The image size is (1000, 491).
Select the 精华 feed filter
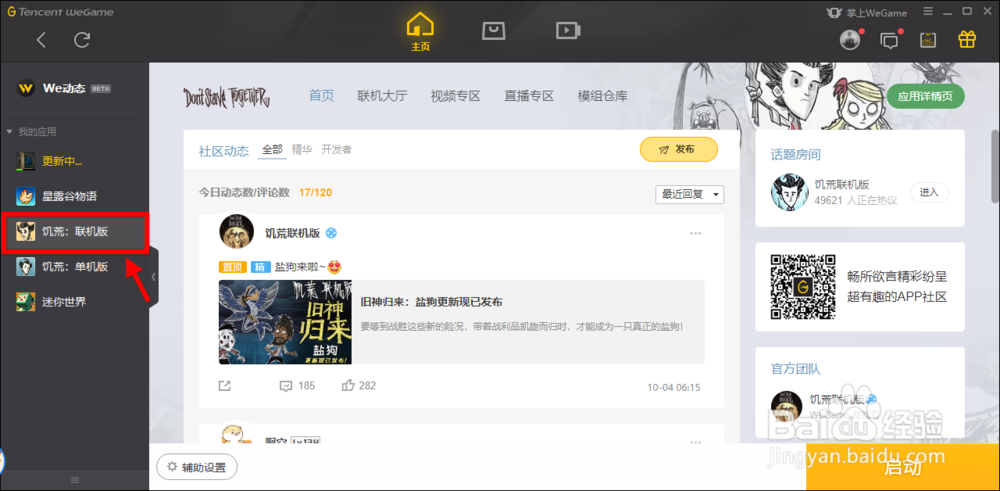pos(302,150)
